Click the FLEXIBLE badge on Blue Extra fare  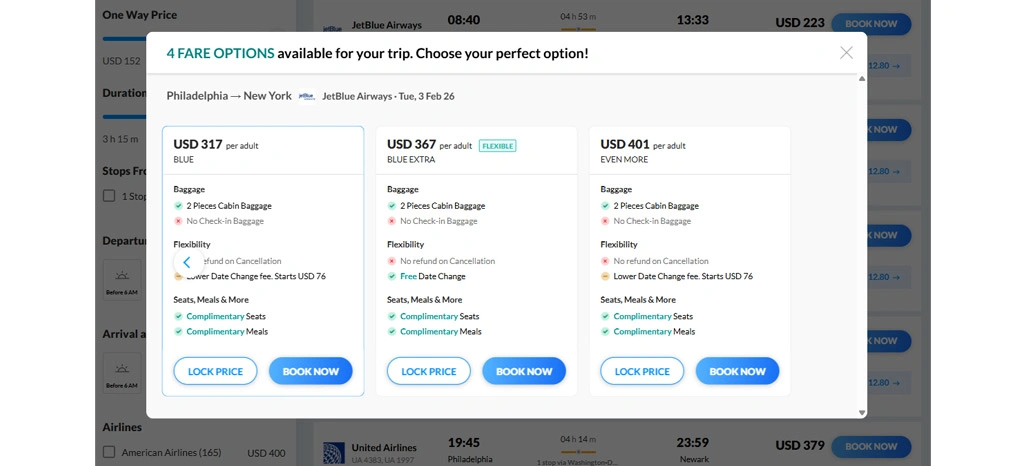tap(497, 146)
